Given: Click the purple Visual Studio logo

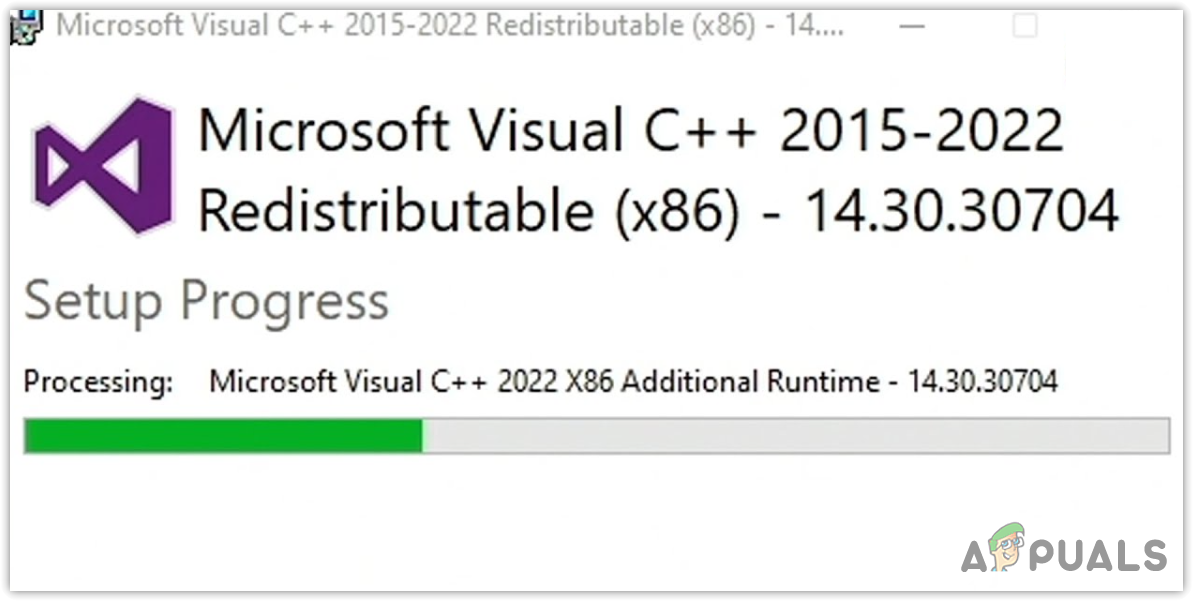Looking at the screenshot, I should point(103,166).
